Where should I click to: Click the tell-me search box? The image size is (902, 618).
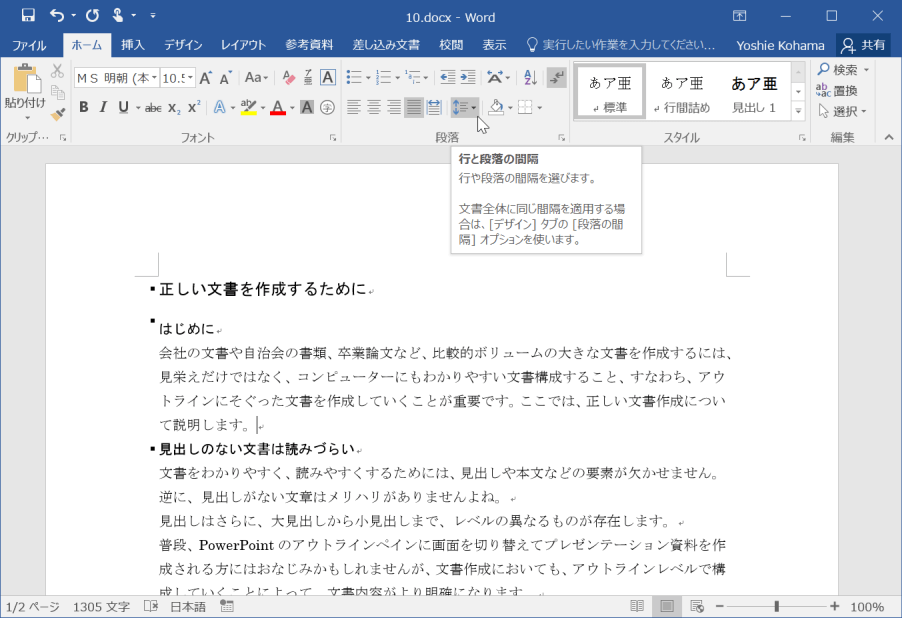click(x=621, y=45)
